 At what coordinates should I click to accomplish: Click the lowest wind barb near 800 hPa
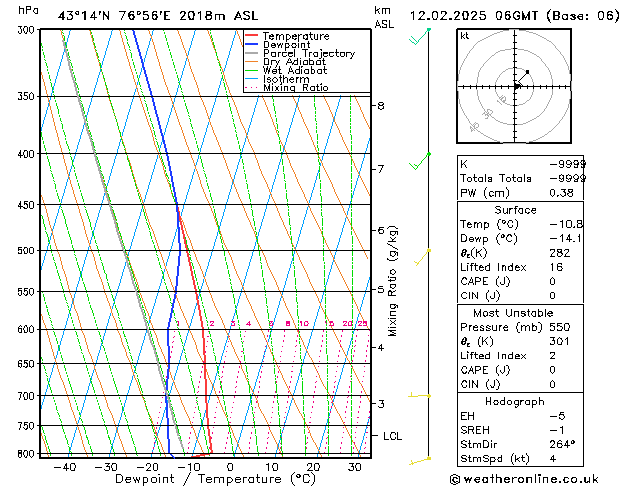420,460
